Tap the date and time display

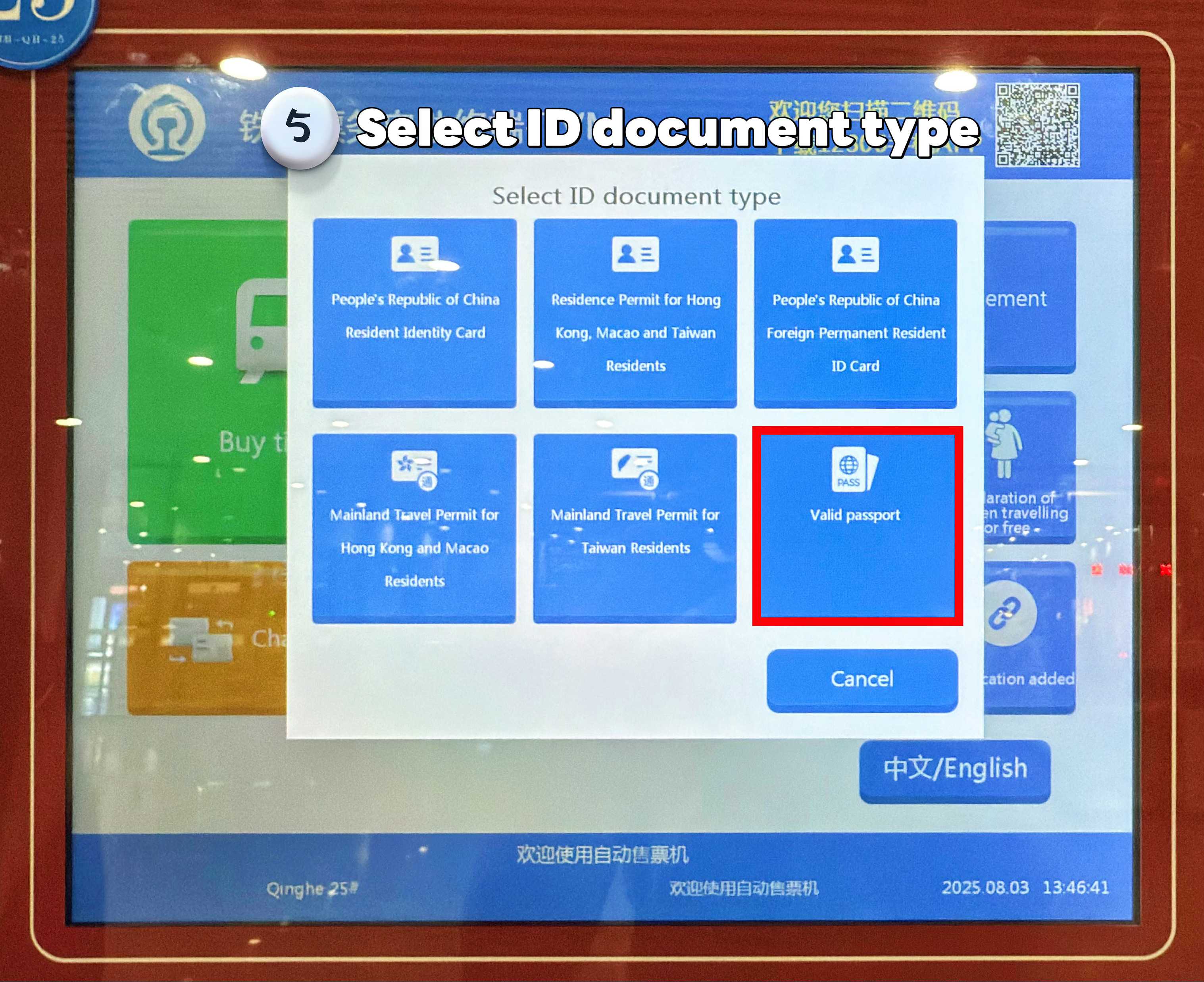[1025, 887]
